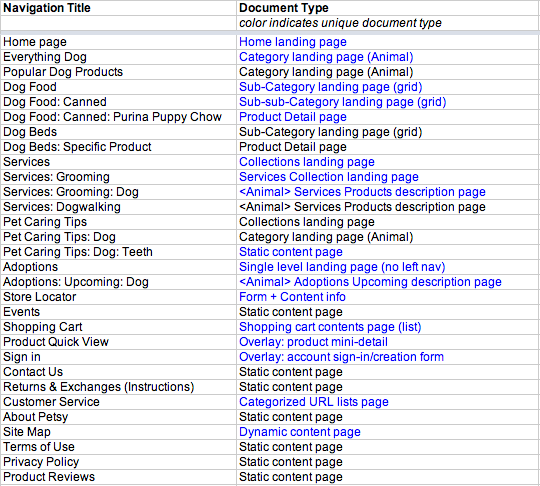
Task: Select the Dog Food: Canned cell
Action: coord(118,102)
